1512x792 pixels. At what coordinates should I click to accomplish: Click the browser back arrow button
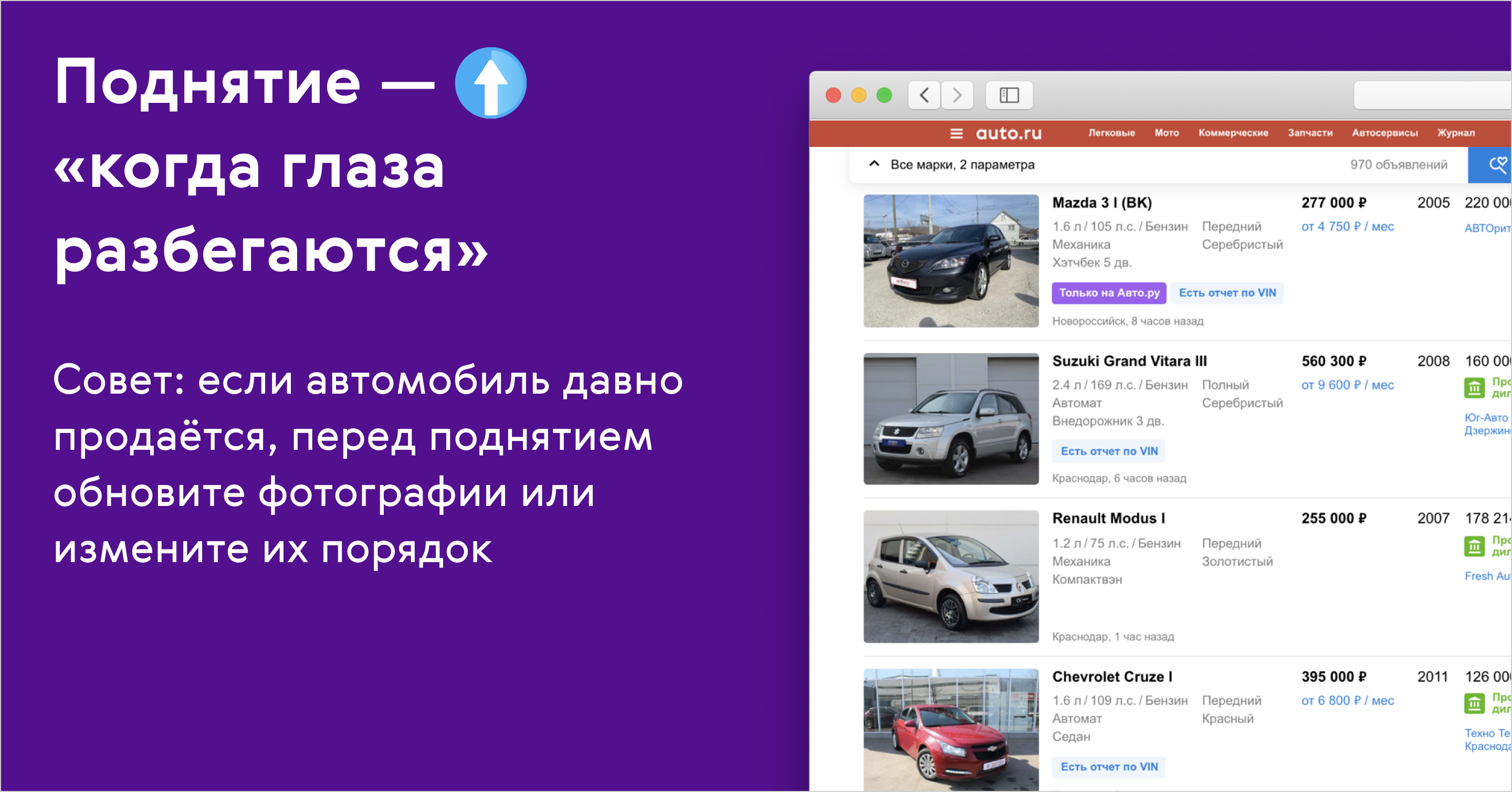pos(924,95)
